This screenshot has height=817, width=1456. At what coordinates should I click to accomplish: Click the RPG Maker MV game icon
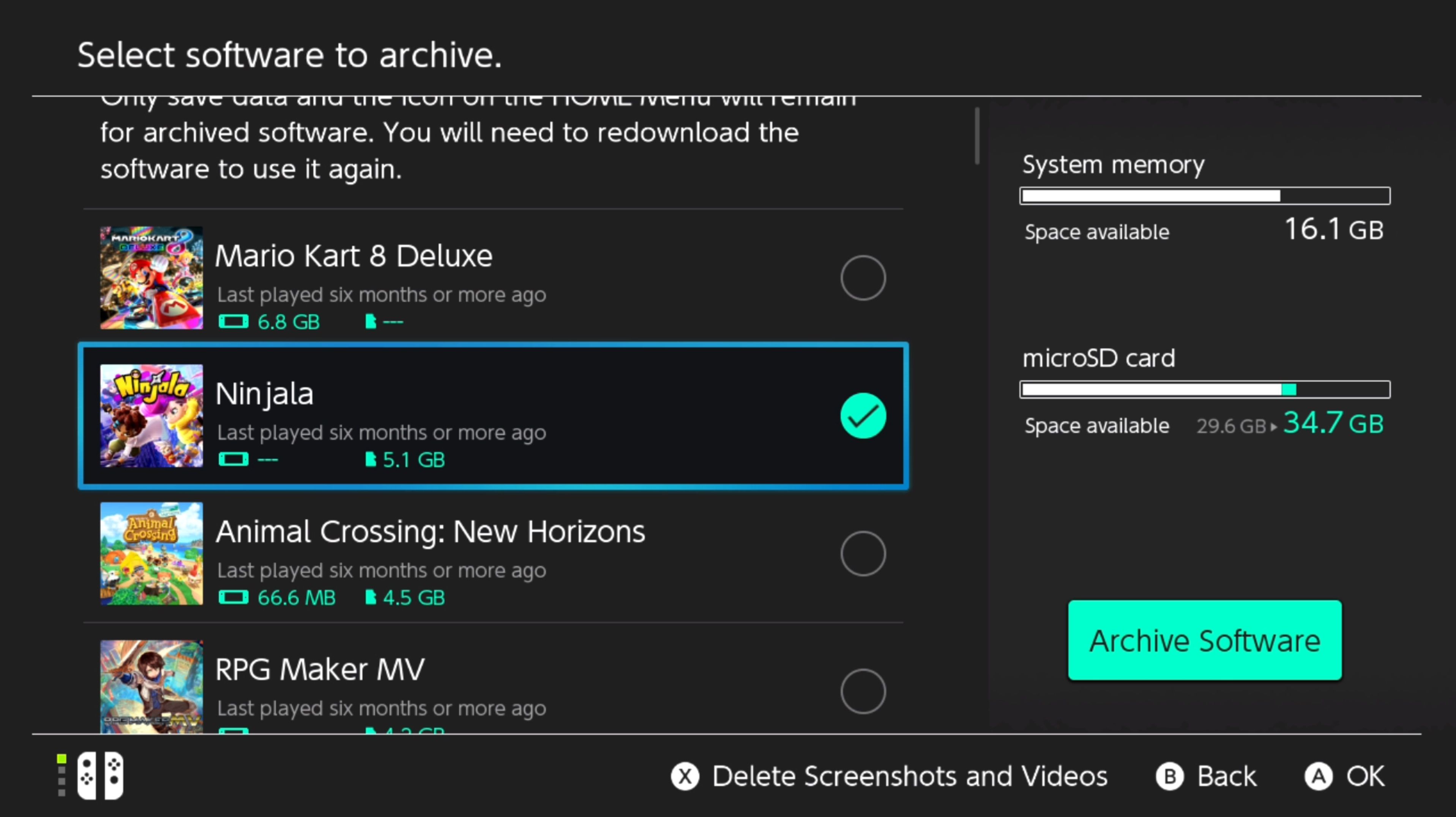151,686
